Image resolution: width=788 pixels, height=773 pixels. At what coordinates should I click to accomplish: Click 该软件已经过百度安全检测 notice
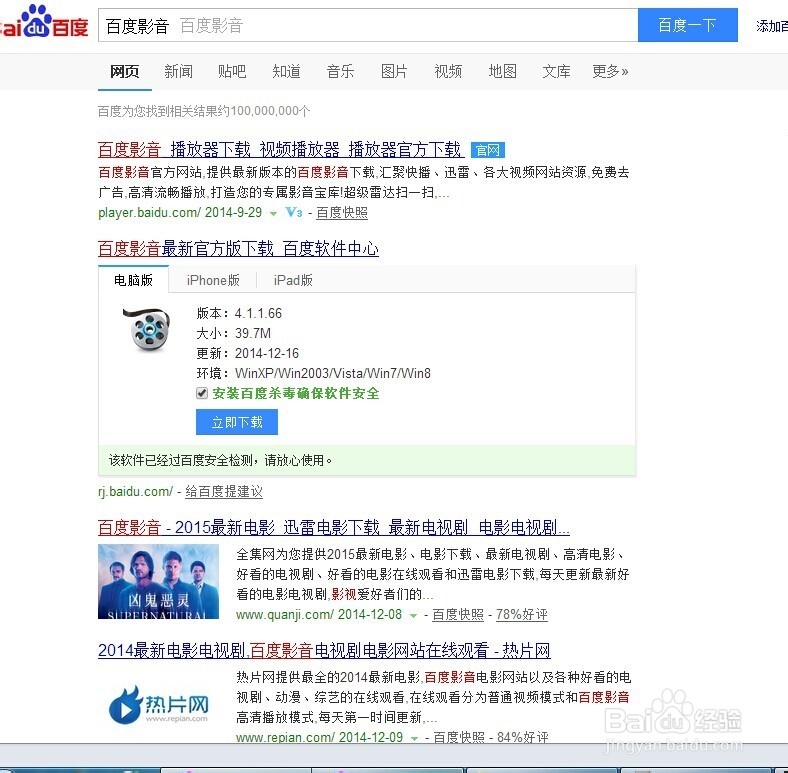[x=221, y=460]
